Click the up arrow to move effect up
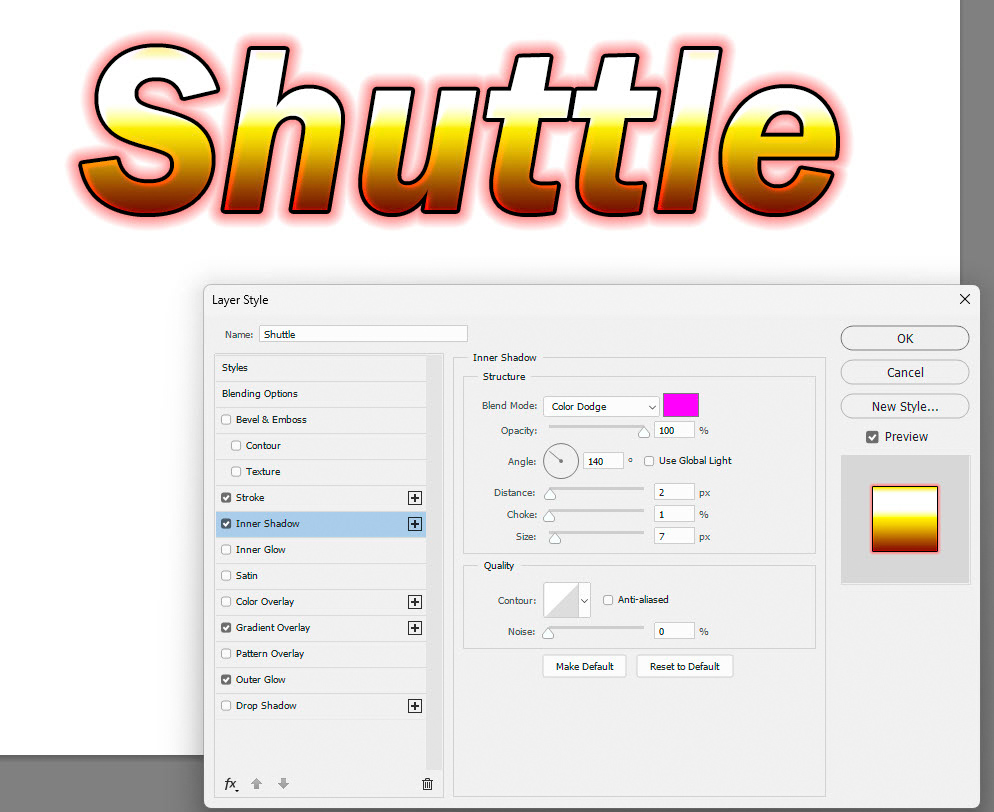 (x=257, y=784)
